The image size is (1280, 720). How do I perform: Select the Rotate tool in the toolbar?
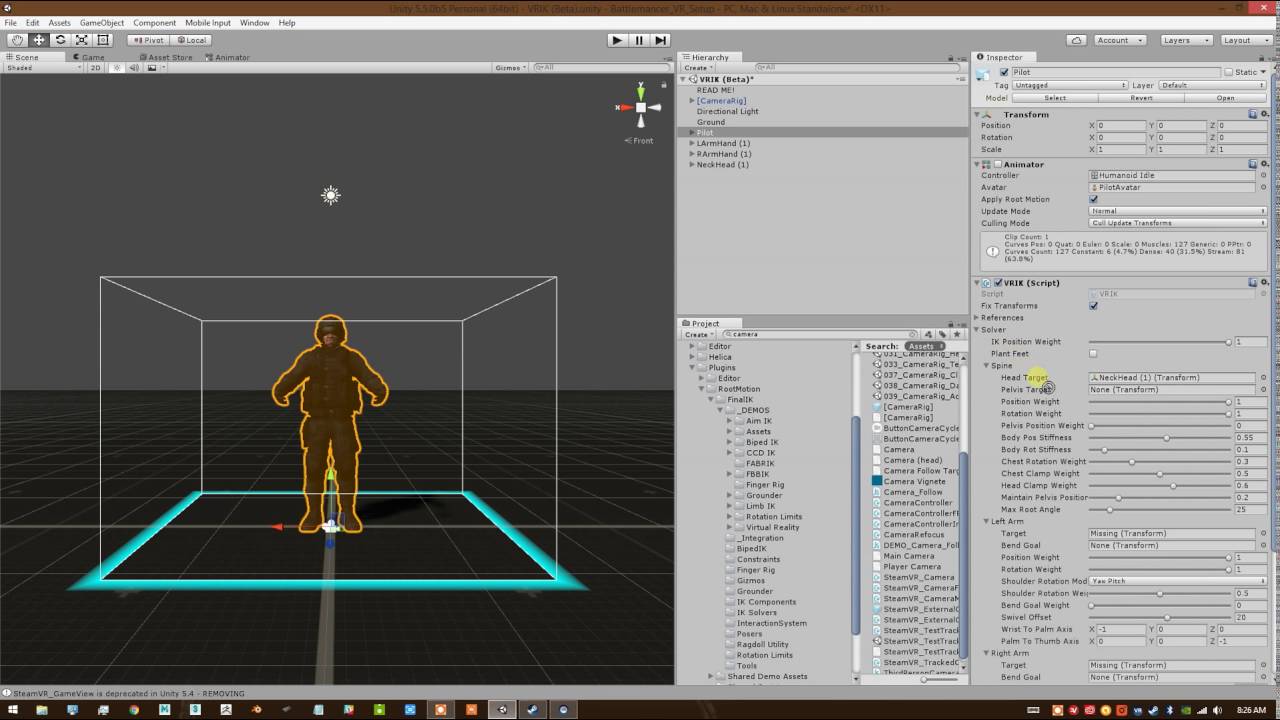[x=60, y=40]
